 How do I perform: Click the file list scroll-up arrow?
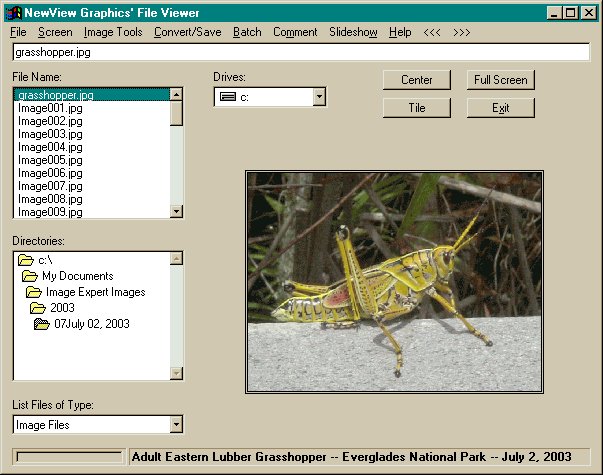coord(176,94)
